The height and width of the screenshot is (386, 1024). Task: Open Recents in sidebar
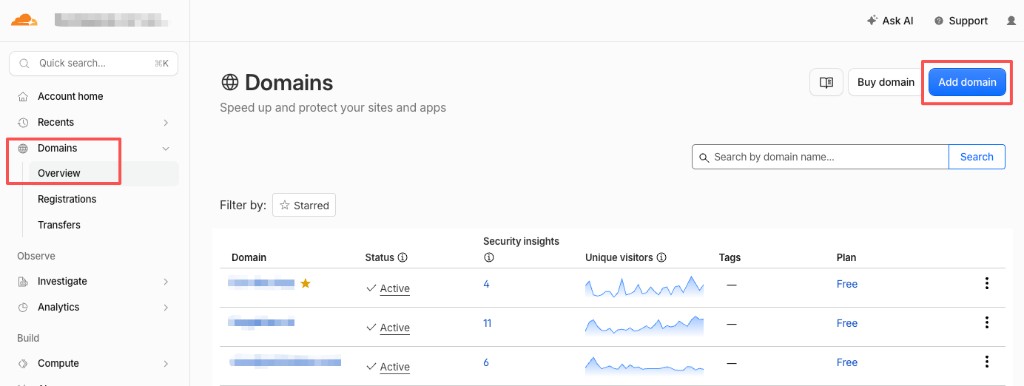(x=56, y=122)
